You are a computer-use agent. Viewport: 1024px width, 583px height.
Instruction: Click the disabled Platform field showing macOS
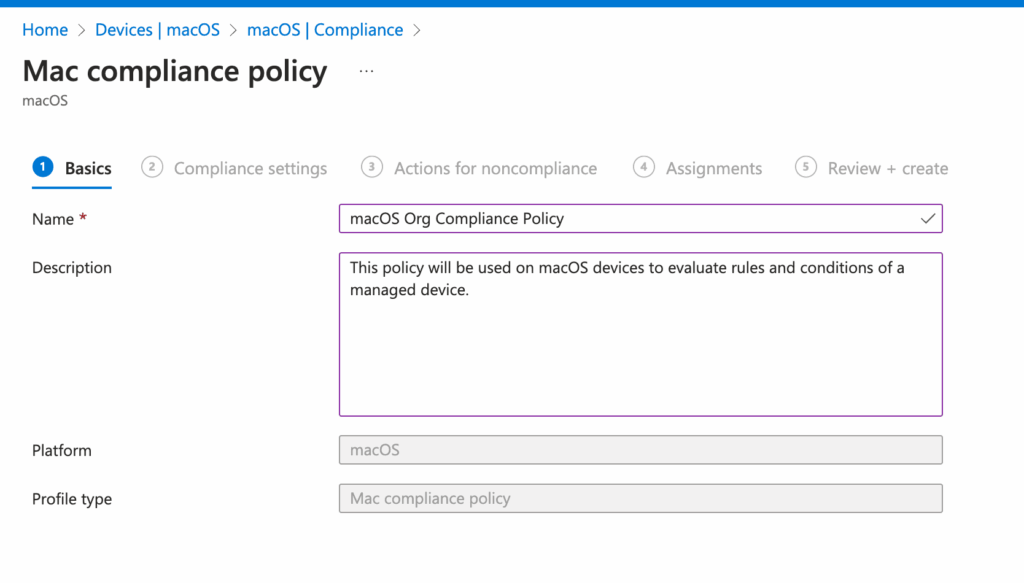[x=640, y=449]
